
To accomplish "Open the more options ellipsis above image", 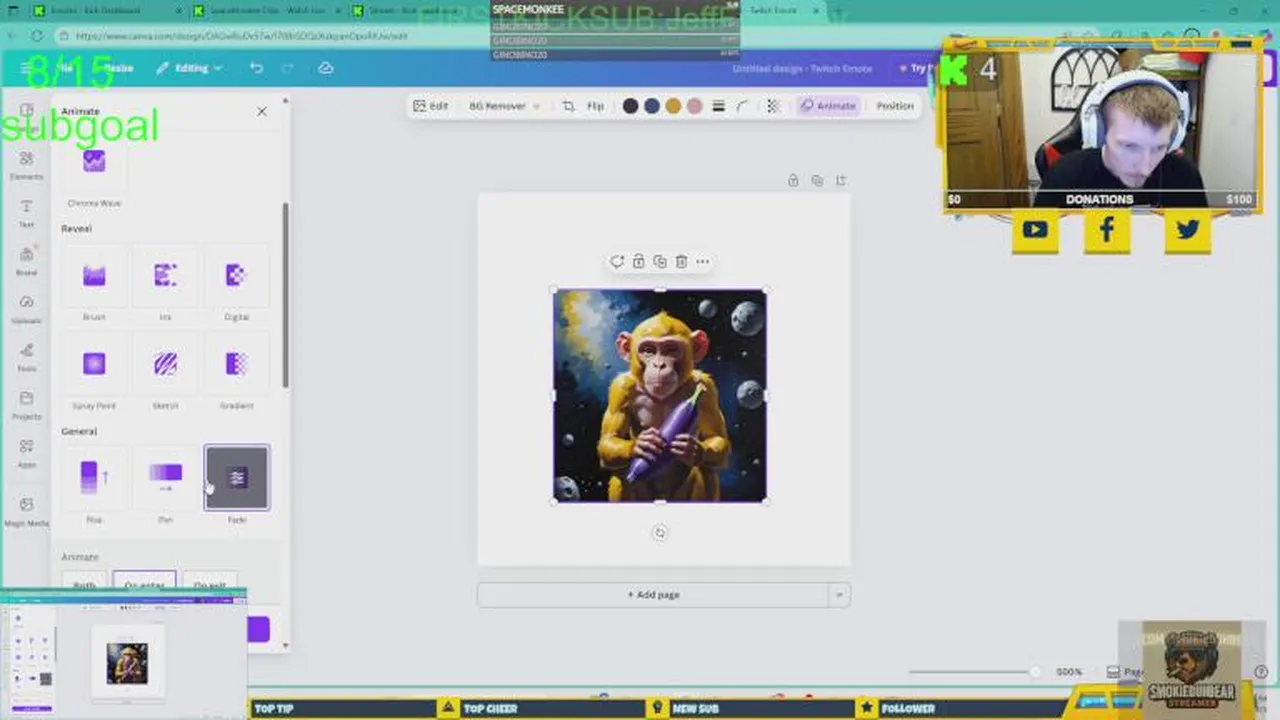I will coord(703,262).
